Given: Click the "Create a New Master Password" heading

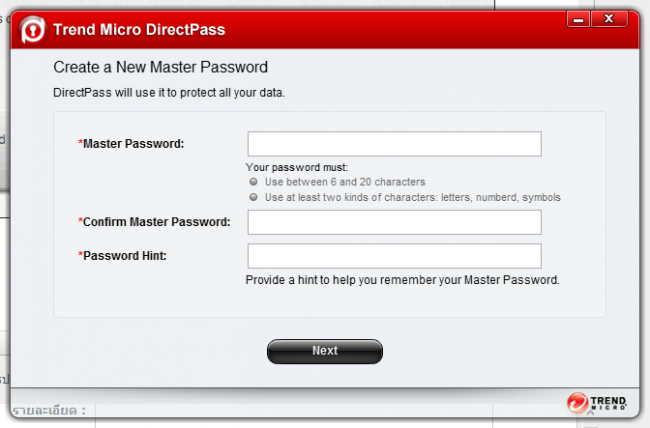Looking at the screenshot, I should (x=160, y=68).
